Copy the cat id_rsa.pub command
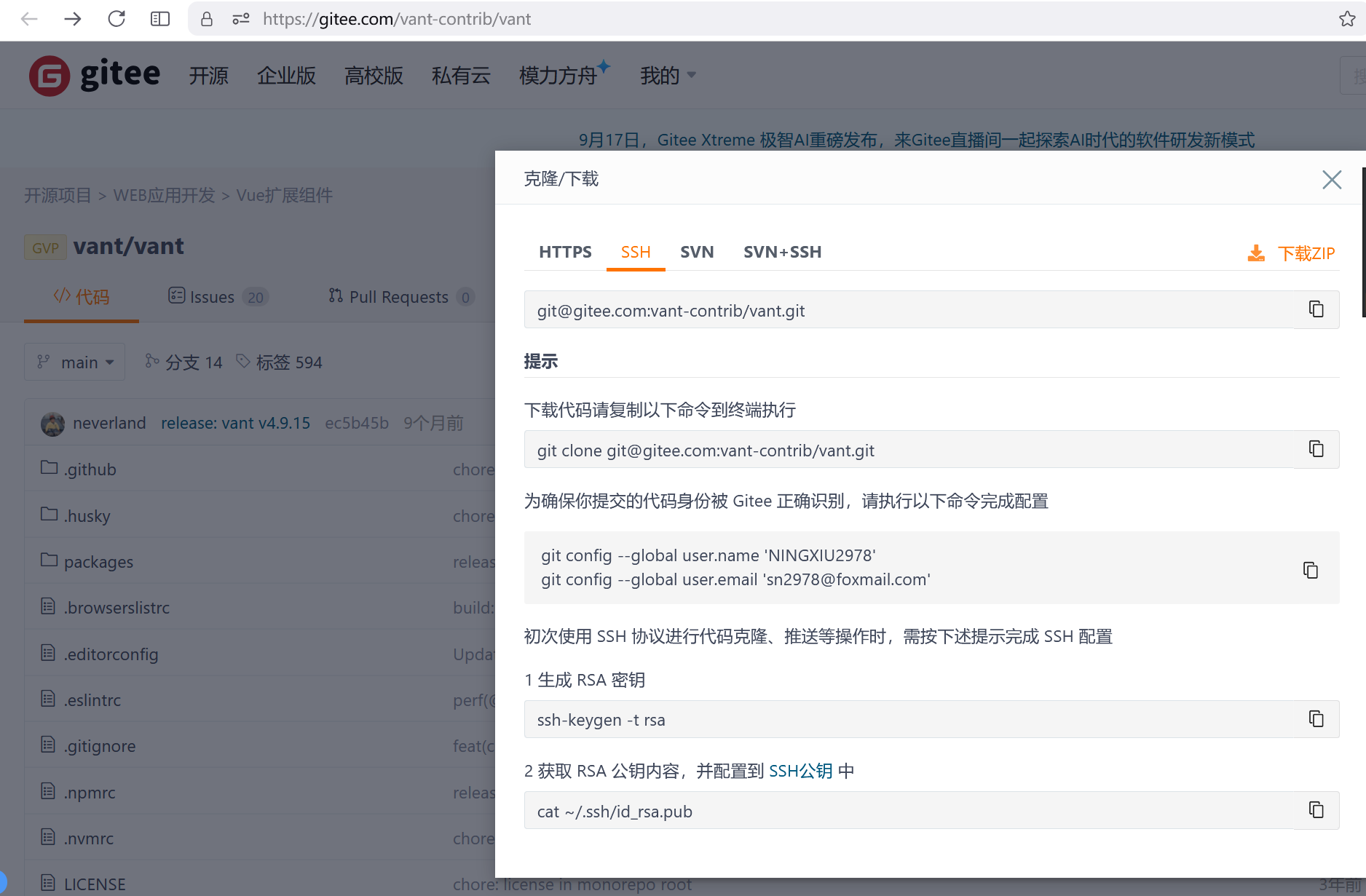The image size is (1366, 896). [x=1316, y=810]
